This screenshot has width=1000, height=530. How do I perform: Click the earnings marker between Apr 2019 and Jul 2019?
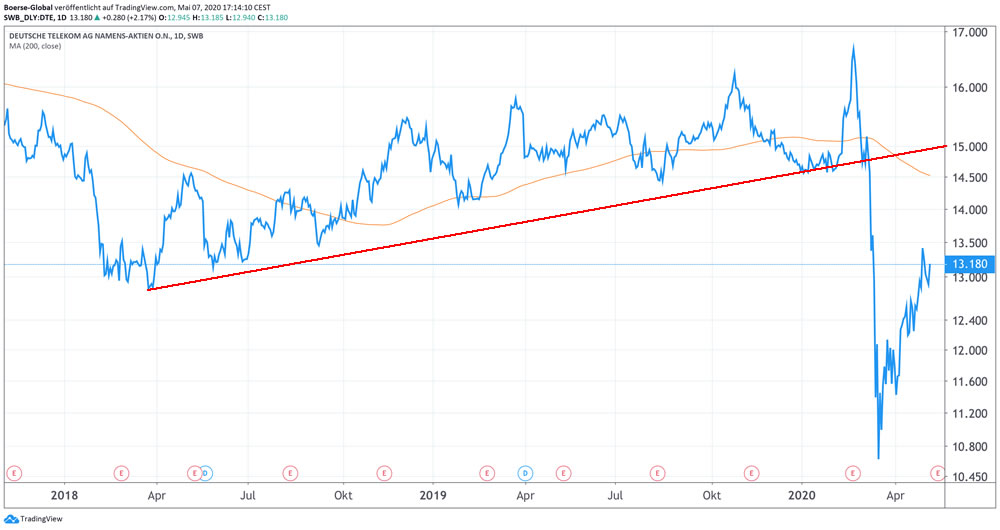[563, 473]
